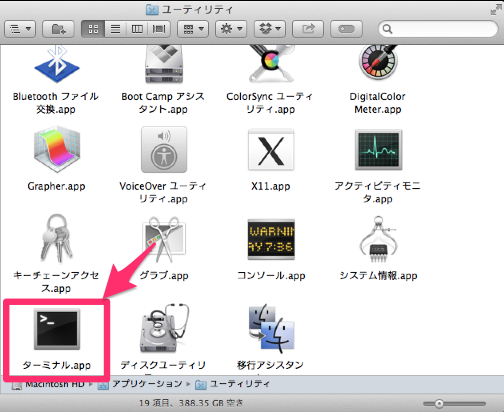Open the Dropbox toolbar menu
This screenshot has height=412, width=504.
(270, 29)
